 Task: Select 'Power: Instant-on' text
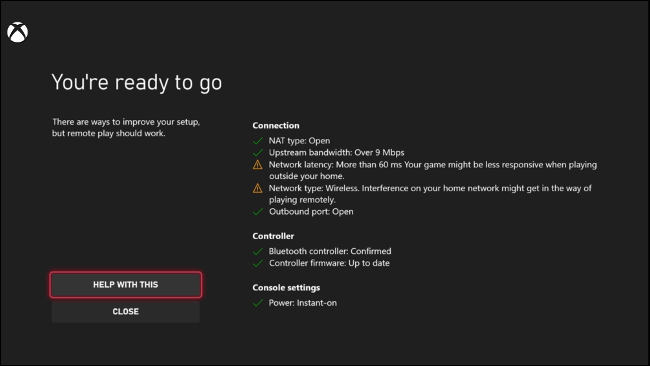303,303
